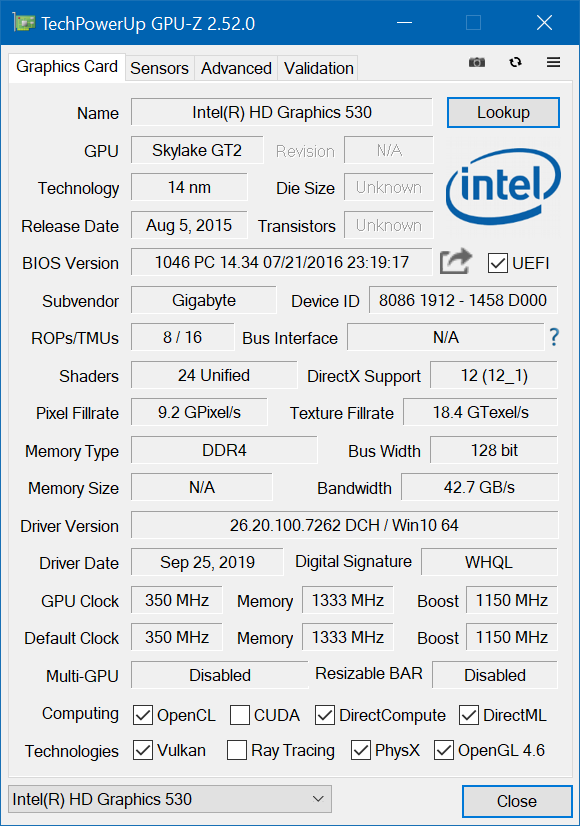Click the question mark next to Bus Interface
This screenshot has width=580, height=826.
554,337
